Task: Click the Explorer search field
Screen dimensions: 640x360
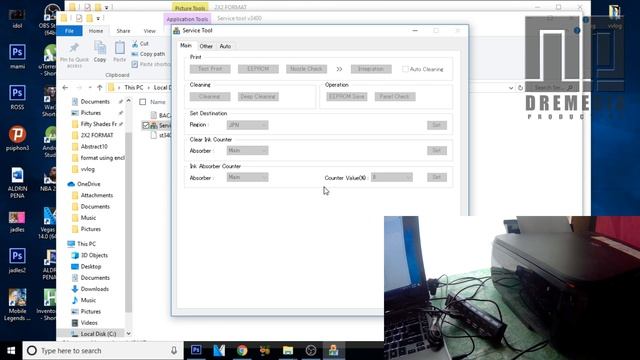Action: pyautogui.click(x=553, y=87)
